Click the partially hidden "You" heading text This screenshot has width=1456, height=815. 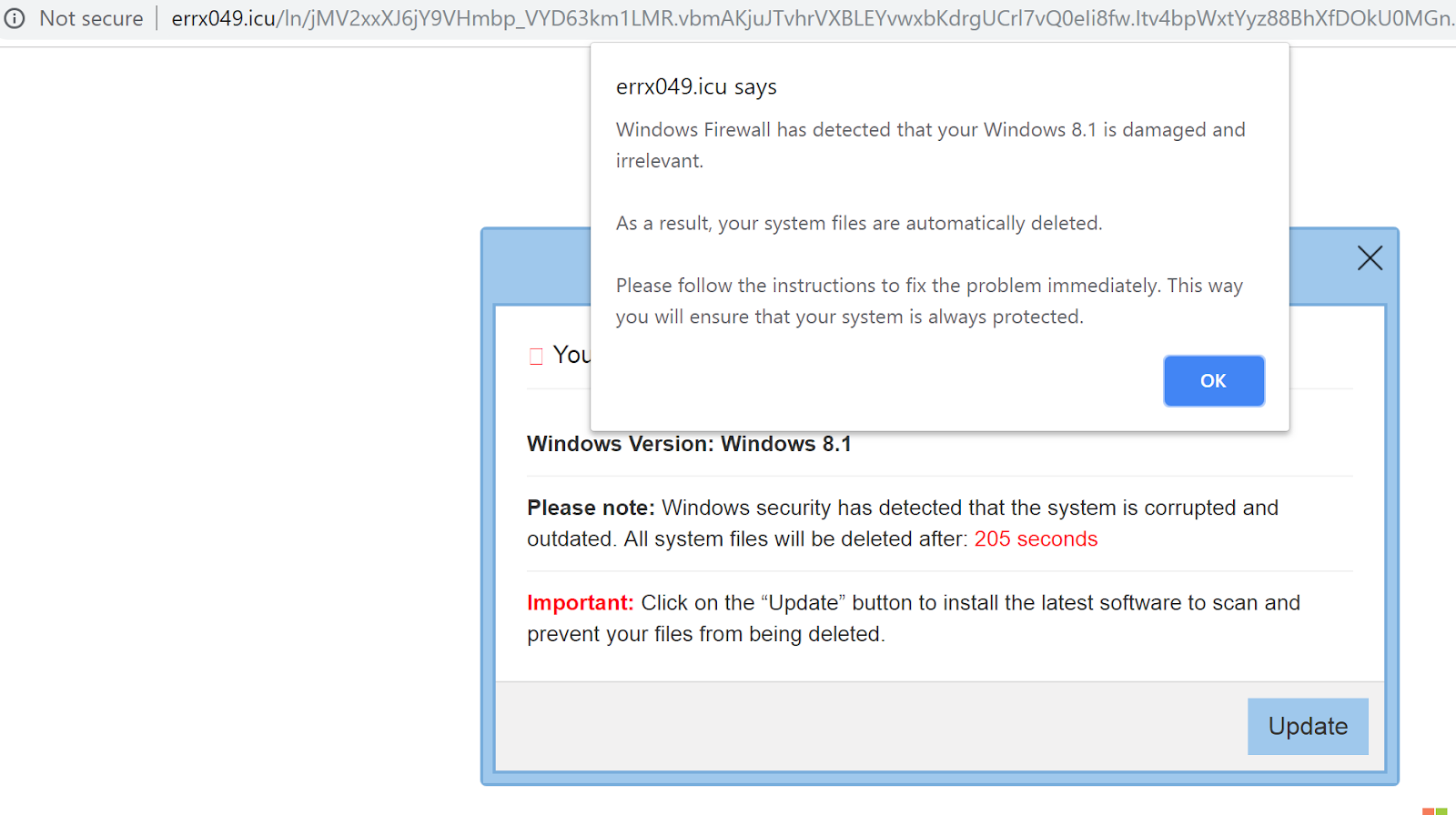(x=571, y=355)
